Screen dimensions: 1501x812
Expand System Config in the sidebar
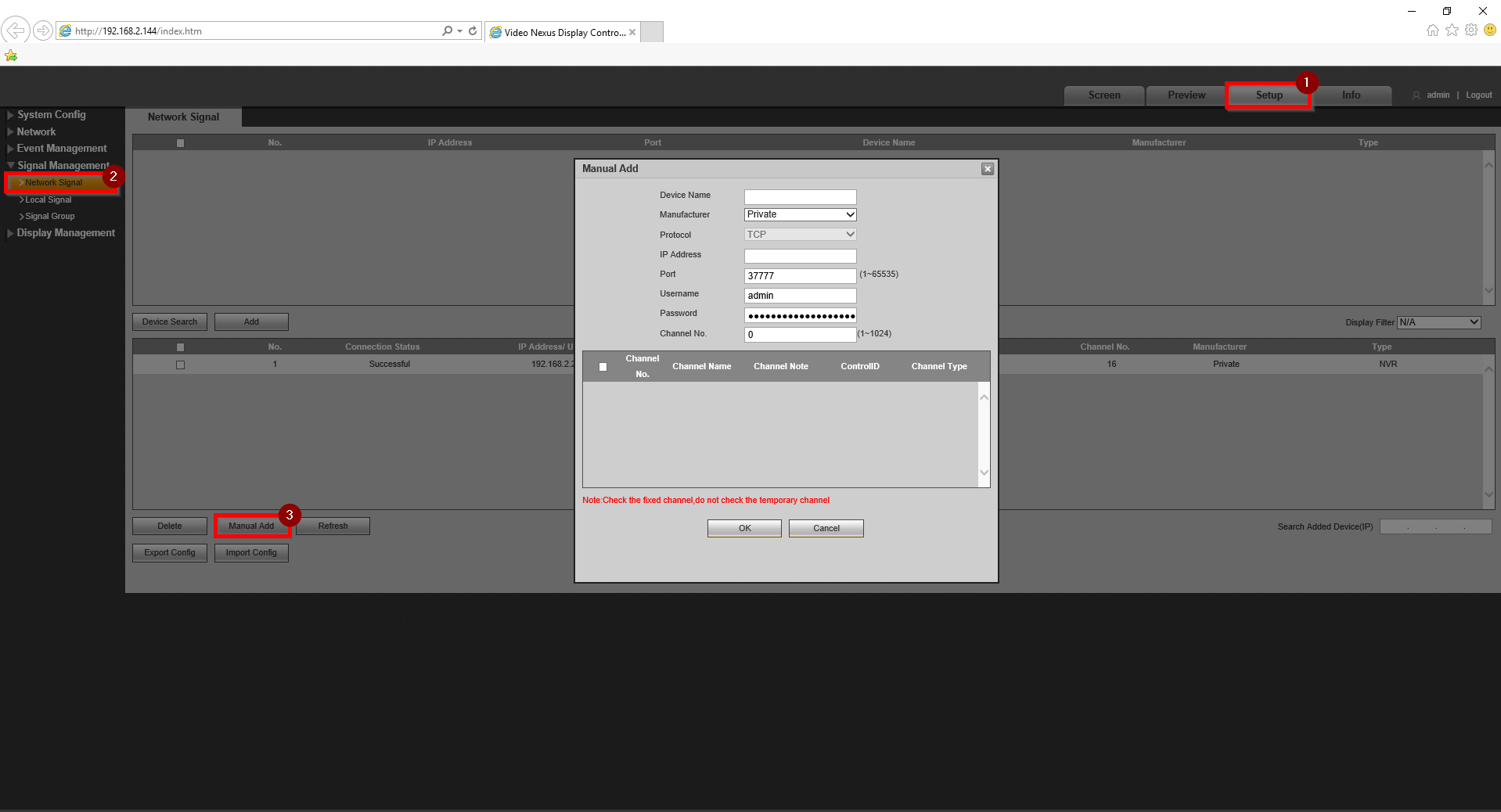click(51, 115)
